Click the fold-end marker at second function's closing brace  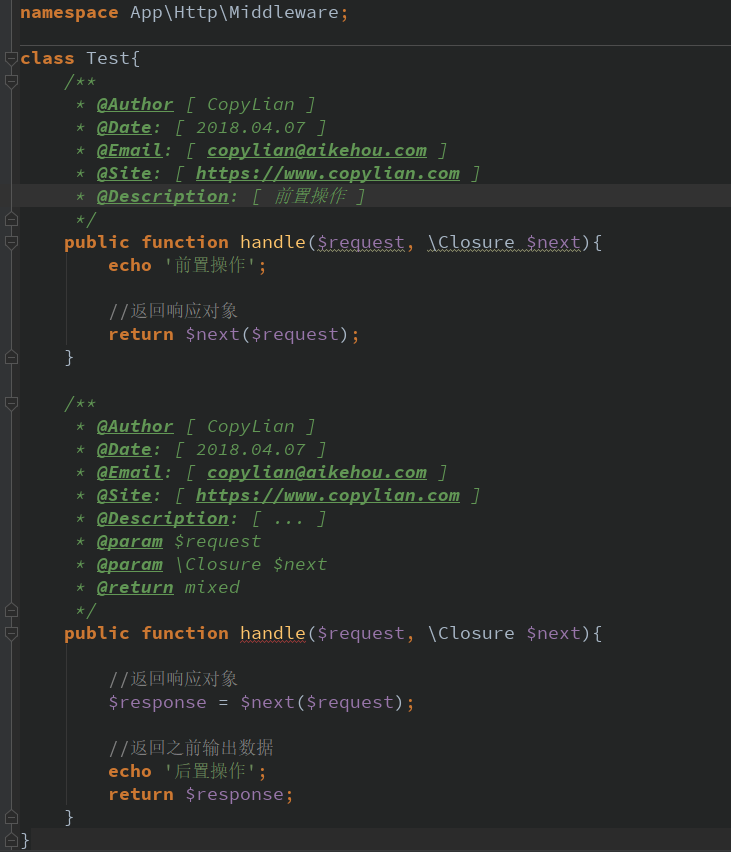click(11, 817)
